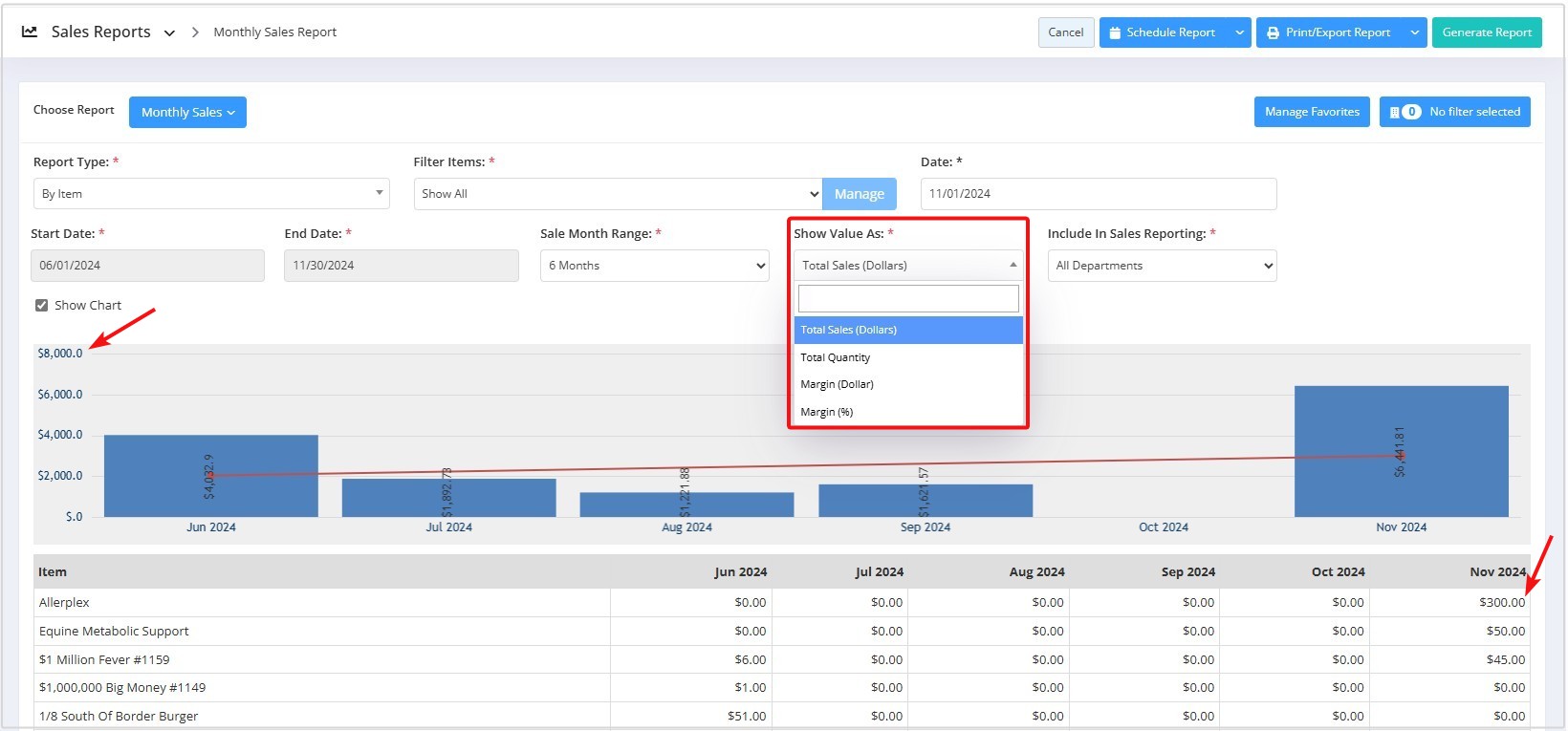Open the Filter Items Show All dropdown
This screenshot has width=1568, height=731.
[x=618, y=194]
